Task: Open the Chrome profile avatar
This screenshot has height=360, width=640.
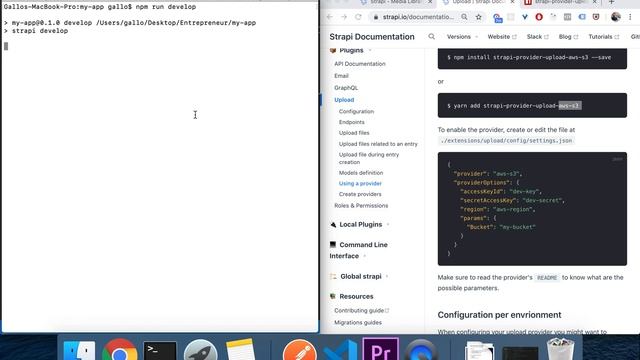Action: pyautogui.click(x=616, y=17)
